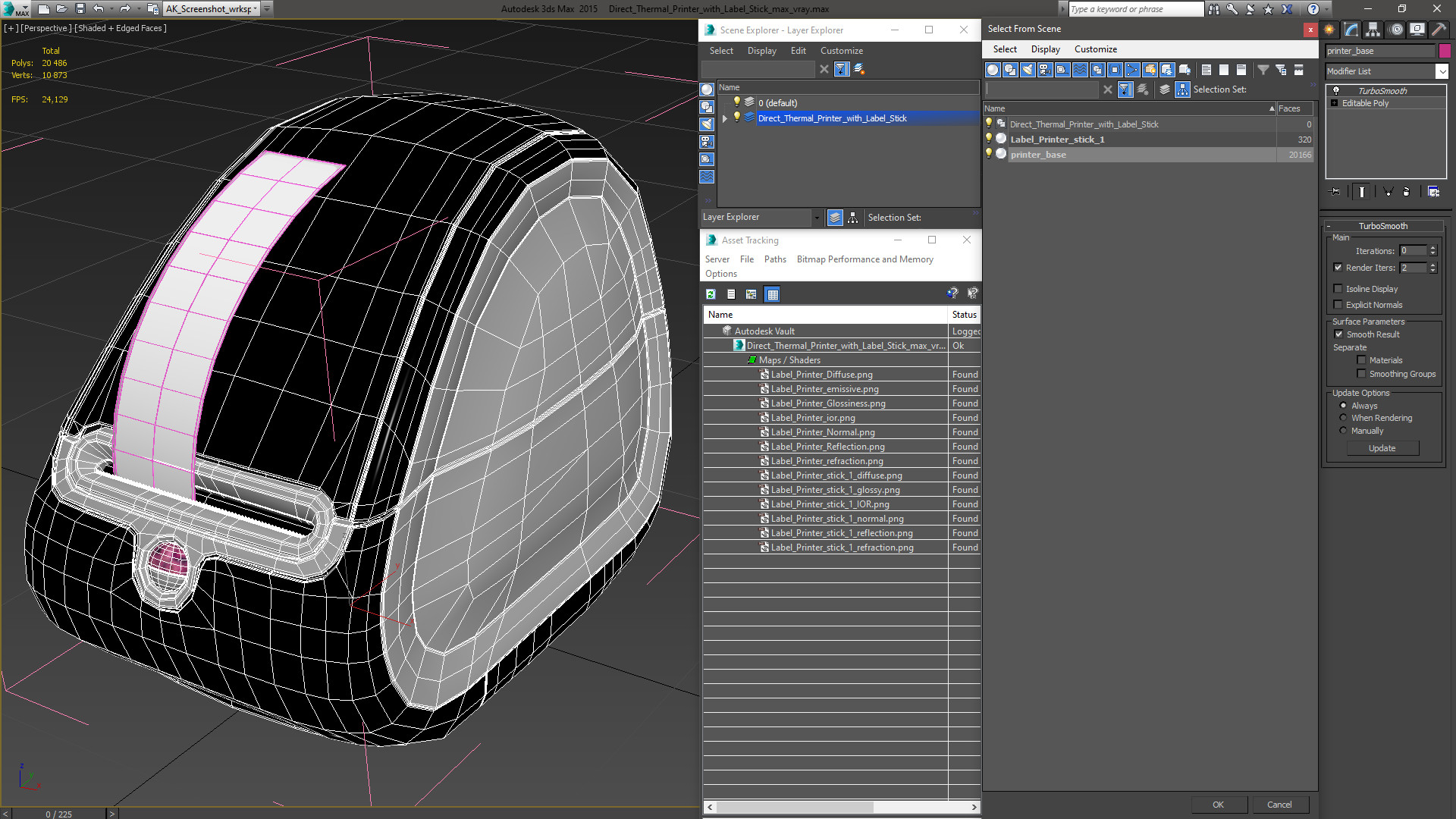
Task: Switch Asset Tracking to Table View icon
Action: click(x=772, y=294)
